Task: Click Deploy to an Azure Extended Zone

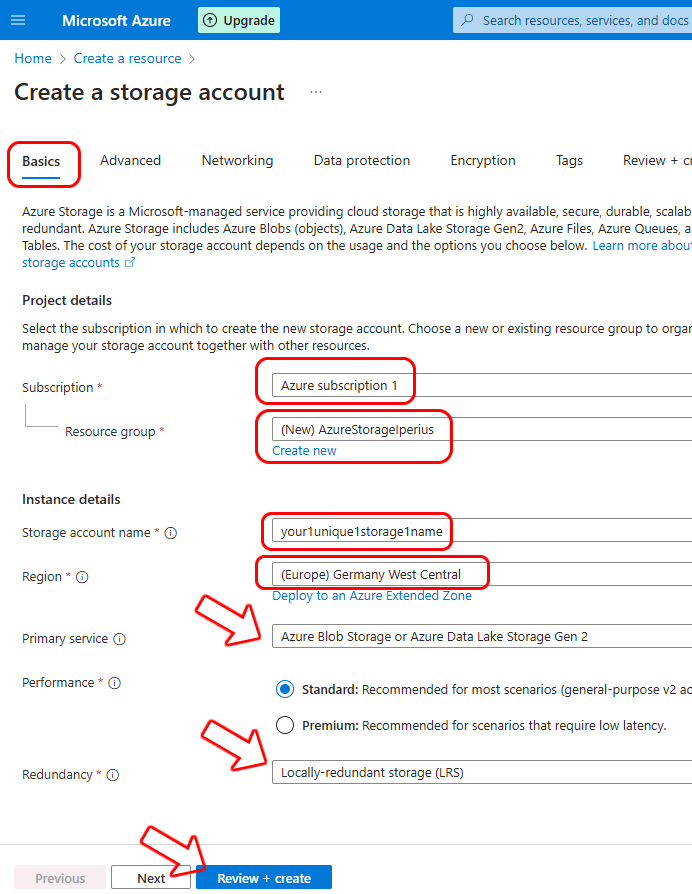Action: pyautogui.click(x=372, y=596)
